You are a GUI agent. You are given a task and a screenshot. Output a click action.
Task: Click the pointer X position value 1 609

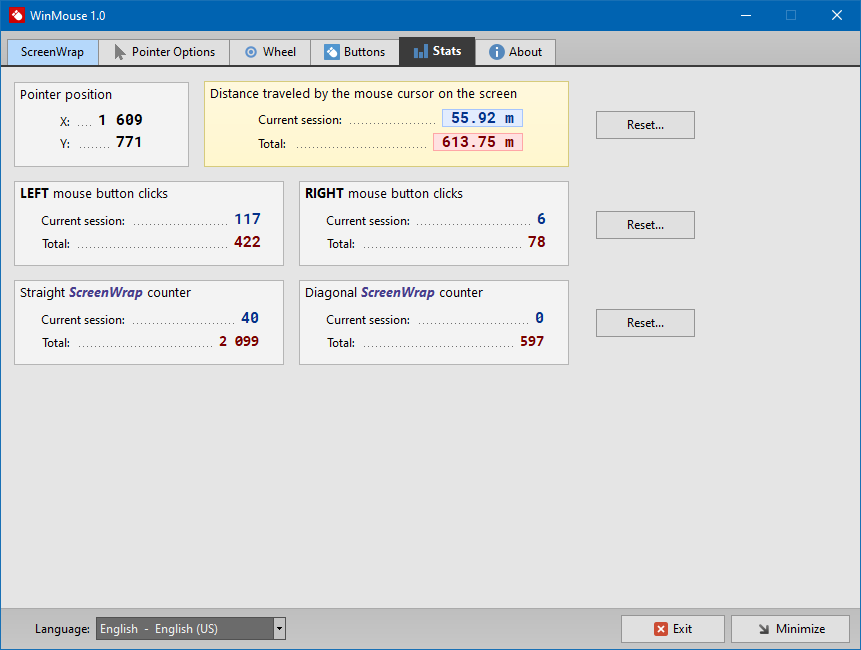coord(120,120)
